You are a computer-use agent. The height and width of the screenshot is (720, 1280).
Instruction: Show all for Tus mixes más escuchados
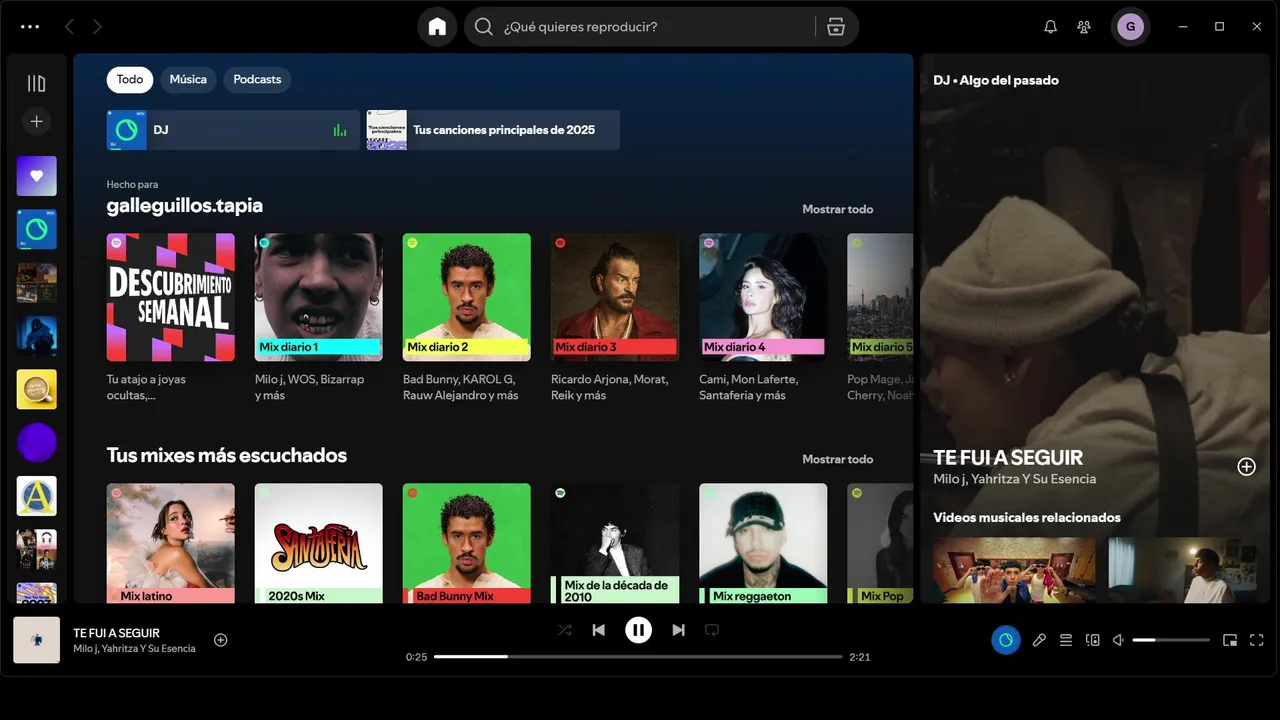pyautogui.click(x=837, y=459)
